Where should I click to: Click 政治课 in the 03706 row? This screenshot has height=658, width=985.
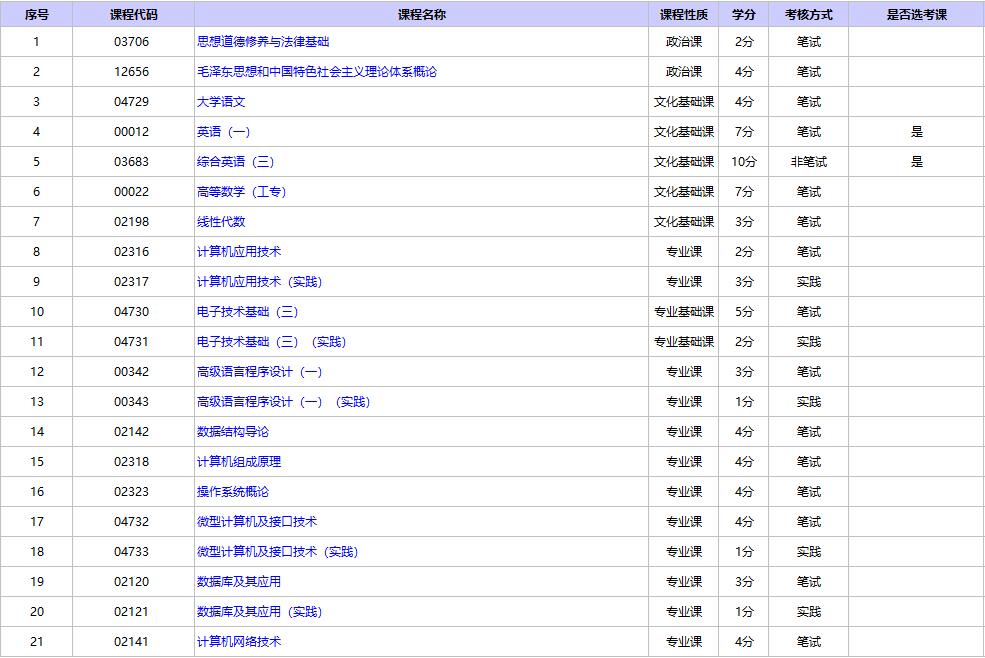(683, 41)
